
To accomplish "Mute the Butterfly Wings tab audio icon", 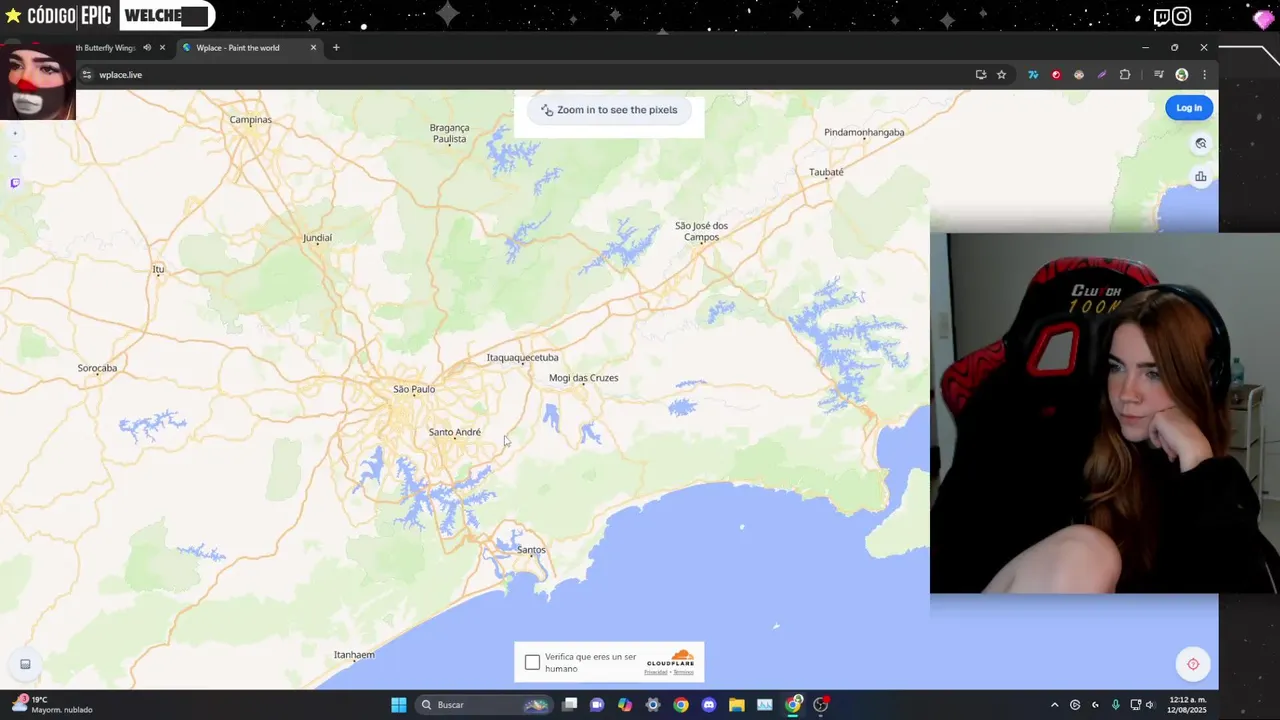I will click(x=147, y=48).
